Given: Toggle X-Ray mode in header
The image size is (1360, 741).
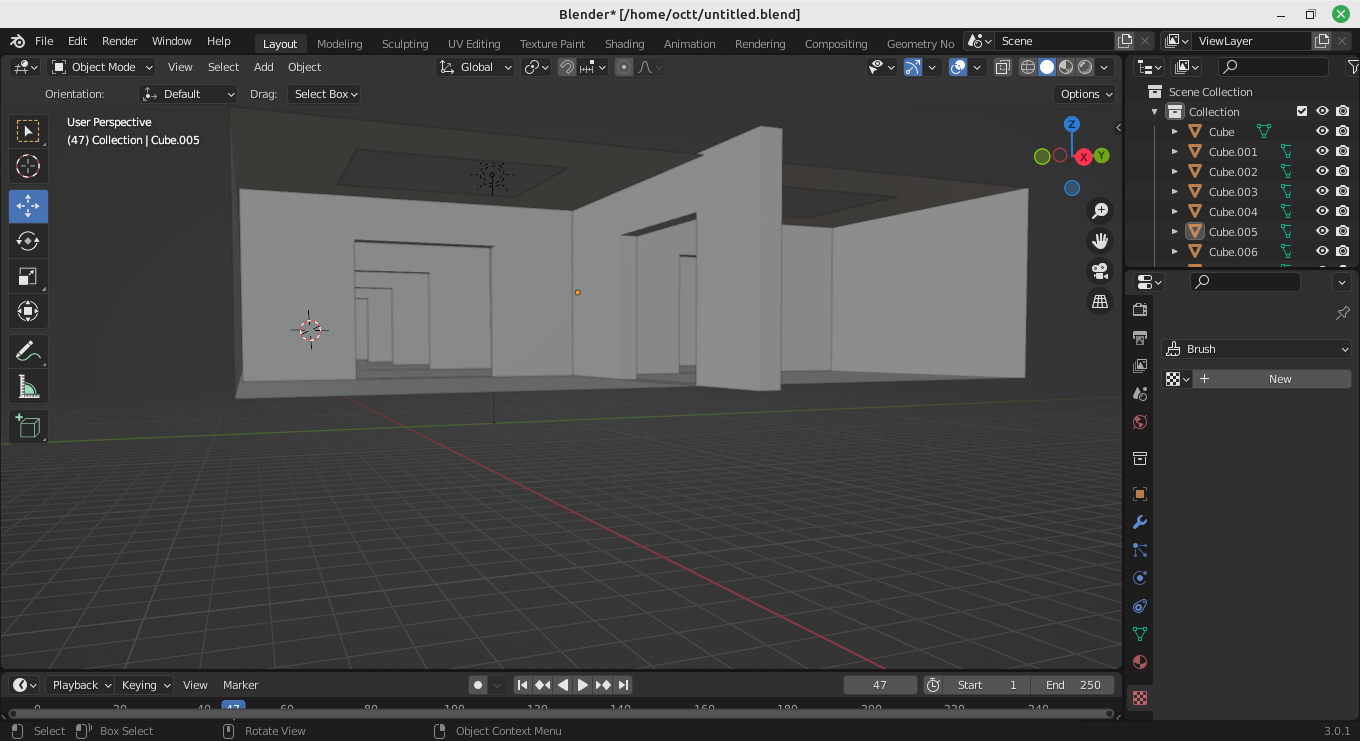Looking at the screenshot, I should (1003, 67).
